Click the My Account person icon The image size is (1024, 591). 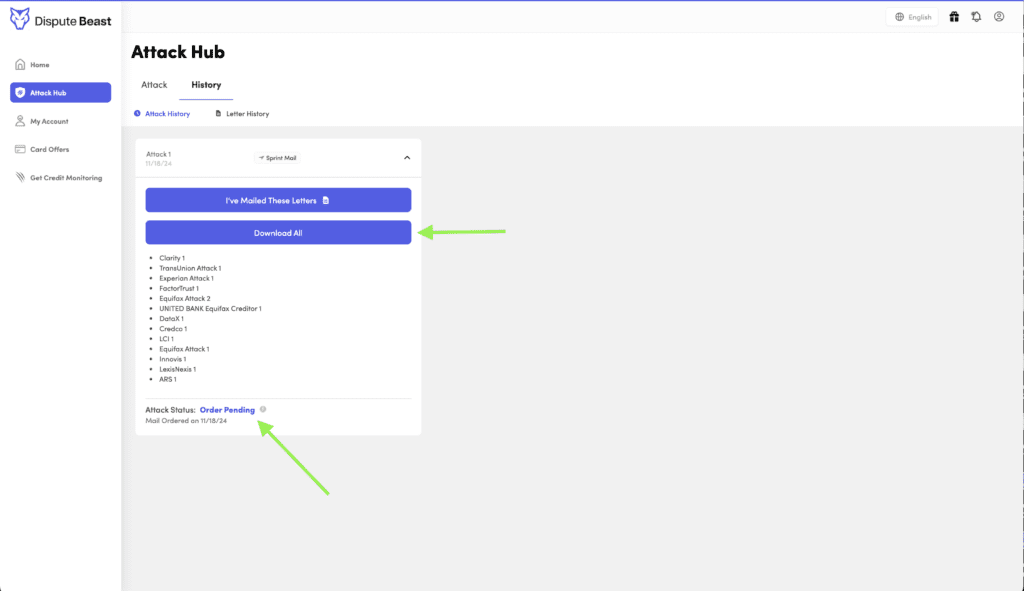coord(20,121)
